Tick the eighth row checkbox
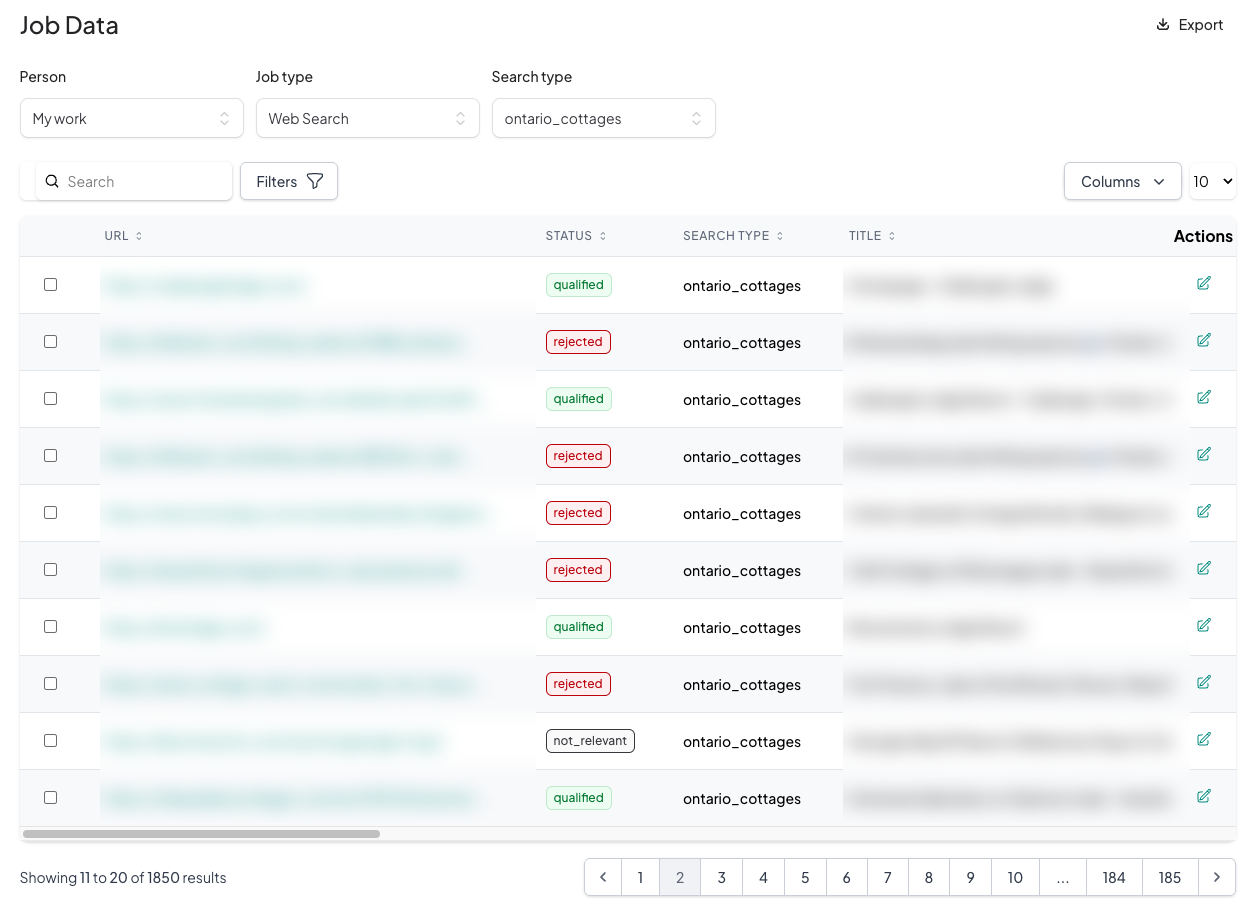Viewport: 1252px width, 905px height. point(51,684)
